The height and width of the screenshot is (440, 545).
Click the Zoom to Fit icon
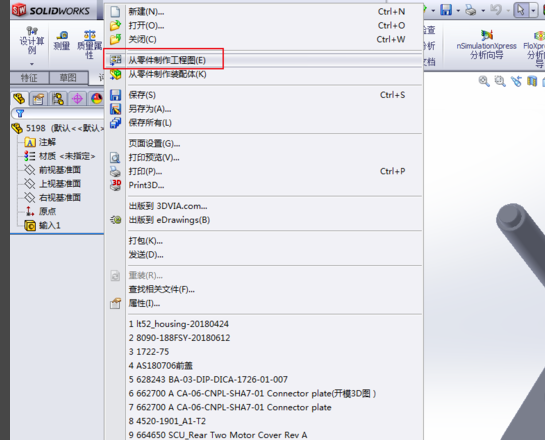(x=484, y=81)
